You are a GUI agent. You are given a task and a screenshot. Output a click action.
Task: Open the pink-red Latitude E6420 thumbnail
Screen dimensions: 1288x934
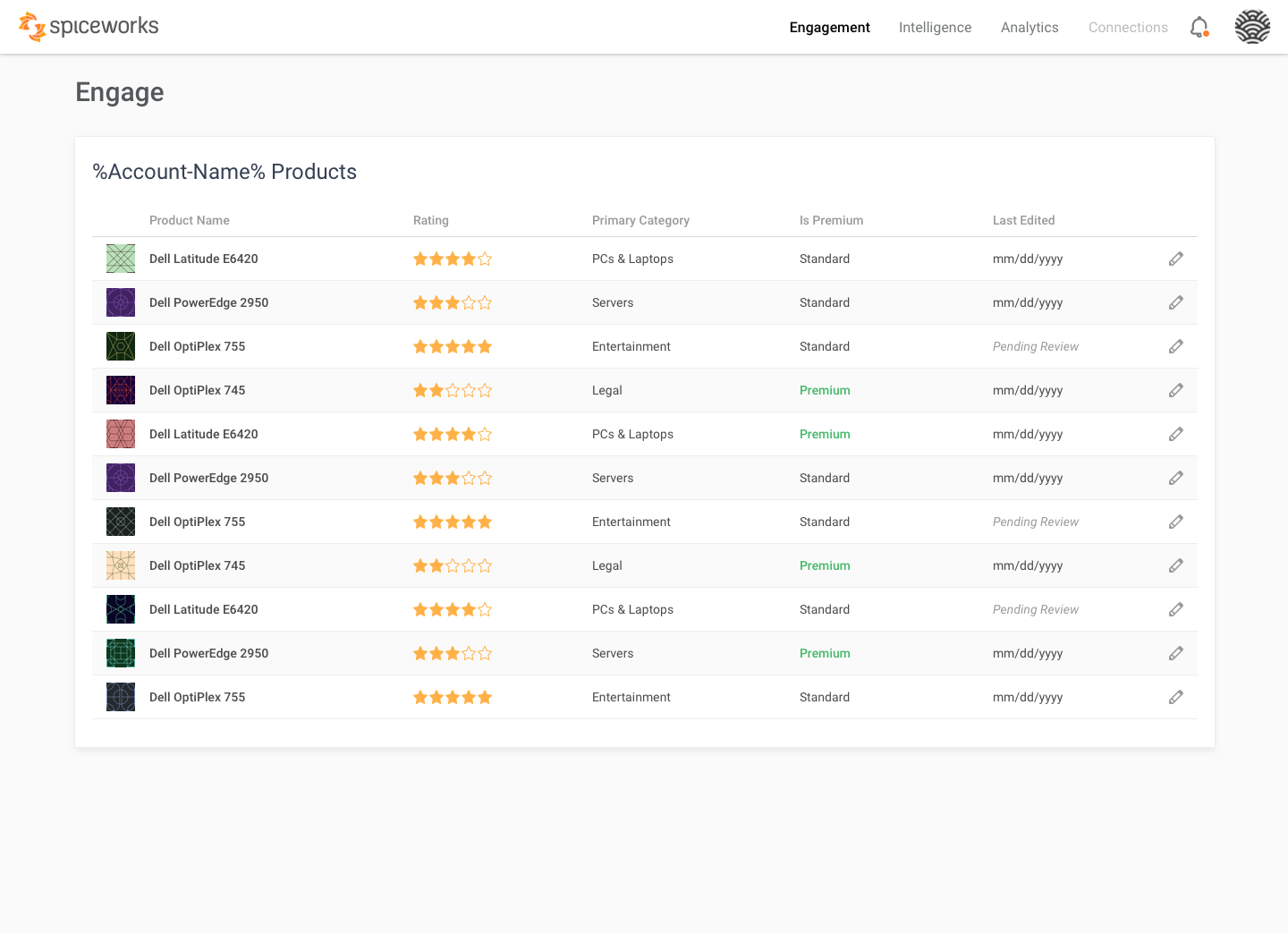(121, 434)
